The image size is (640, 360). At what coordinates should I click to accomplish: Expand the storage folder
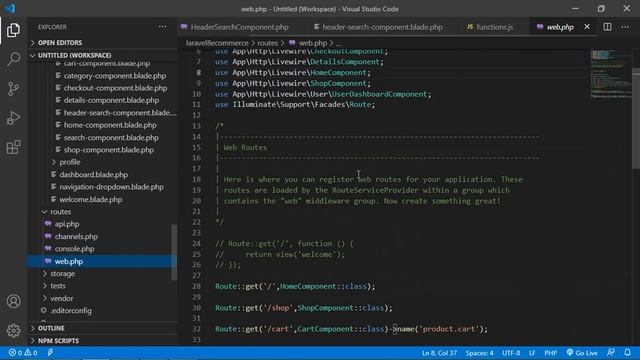[x=62, y=273]
